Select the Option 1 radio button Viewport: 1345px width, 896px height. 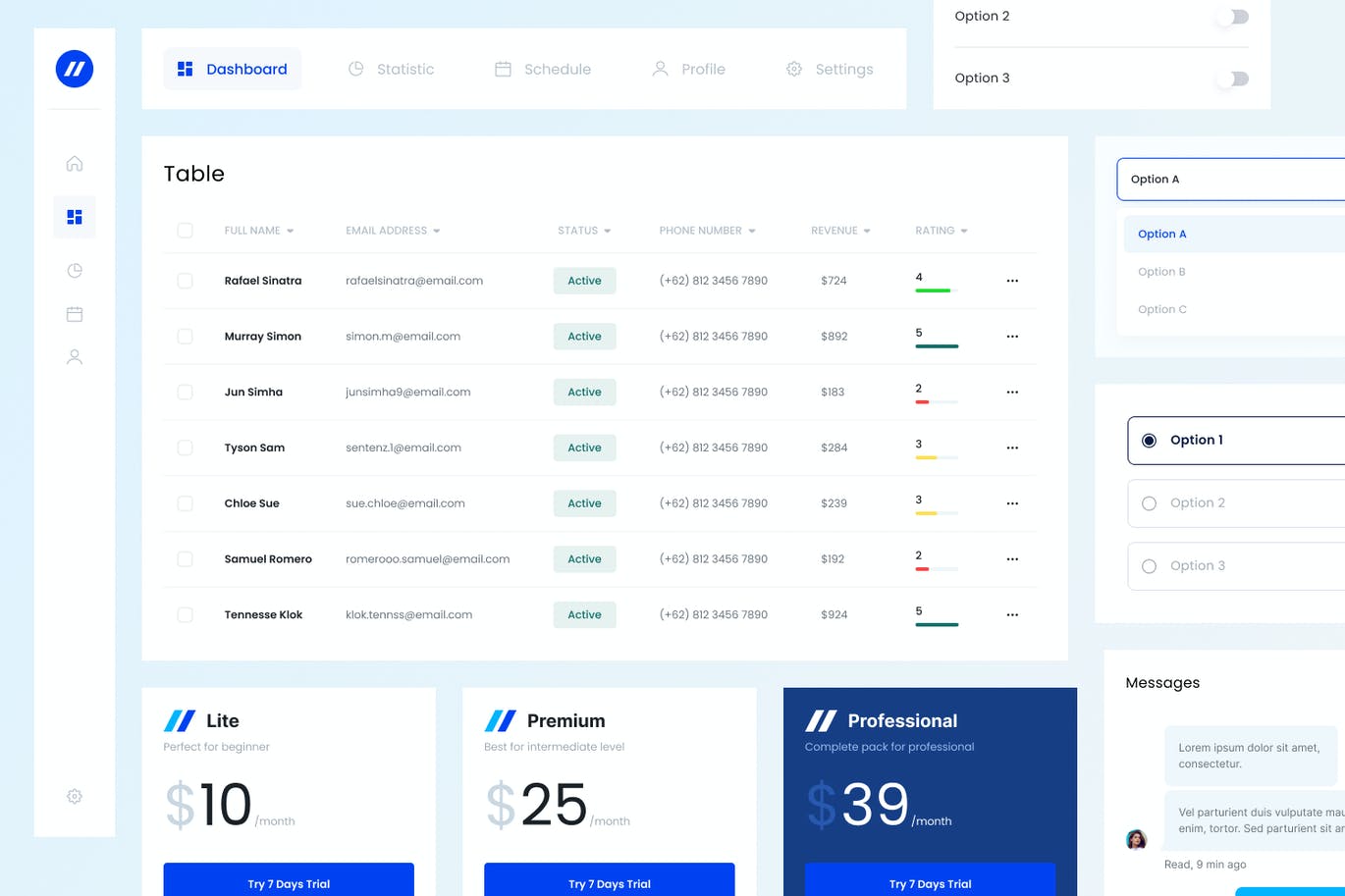pos(1149,441)
